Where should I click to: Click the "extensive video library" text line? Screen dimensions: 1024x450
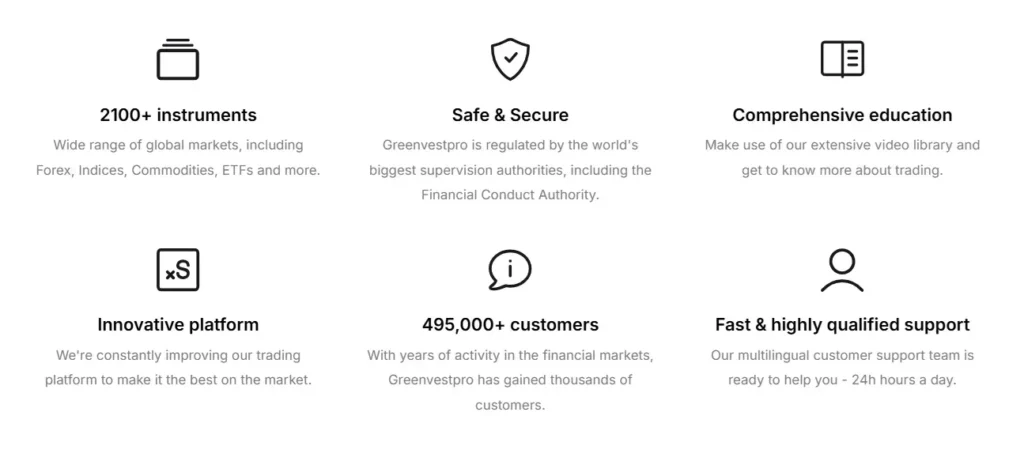pos(842,145)
